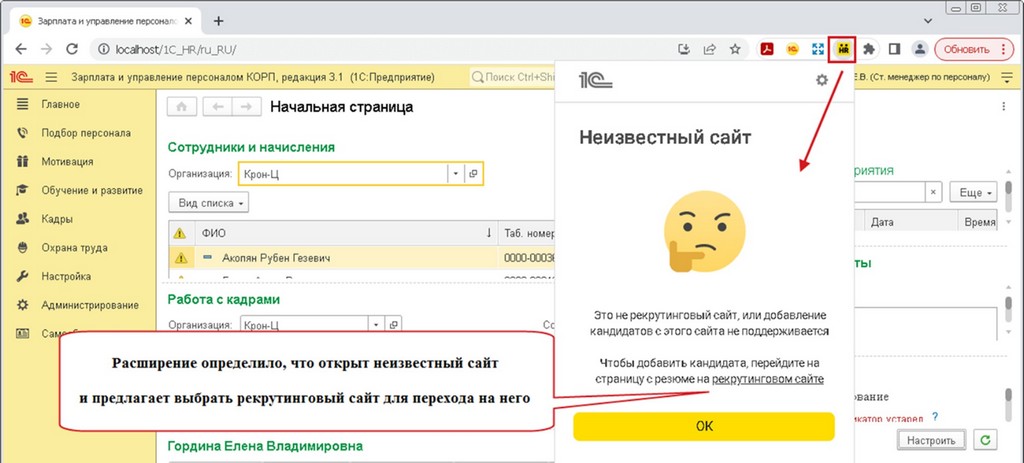The width and height of the screenshot is (1024, 463).
Task: Click the 1C global search field
Action: click(x=513, y=78)
